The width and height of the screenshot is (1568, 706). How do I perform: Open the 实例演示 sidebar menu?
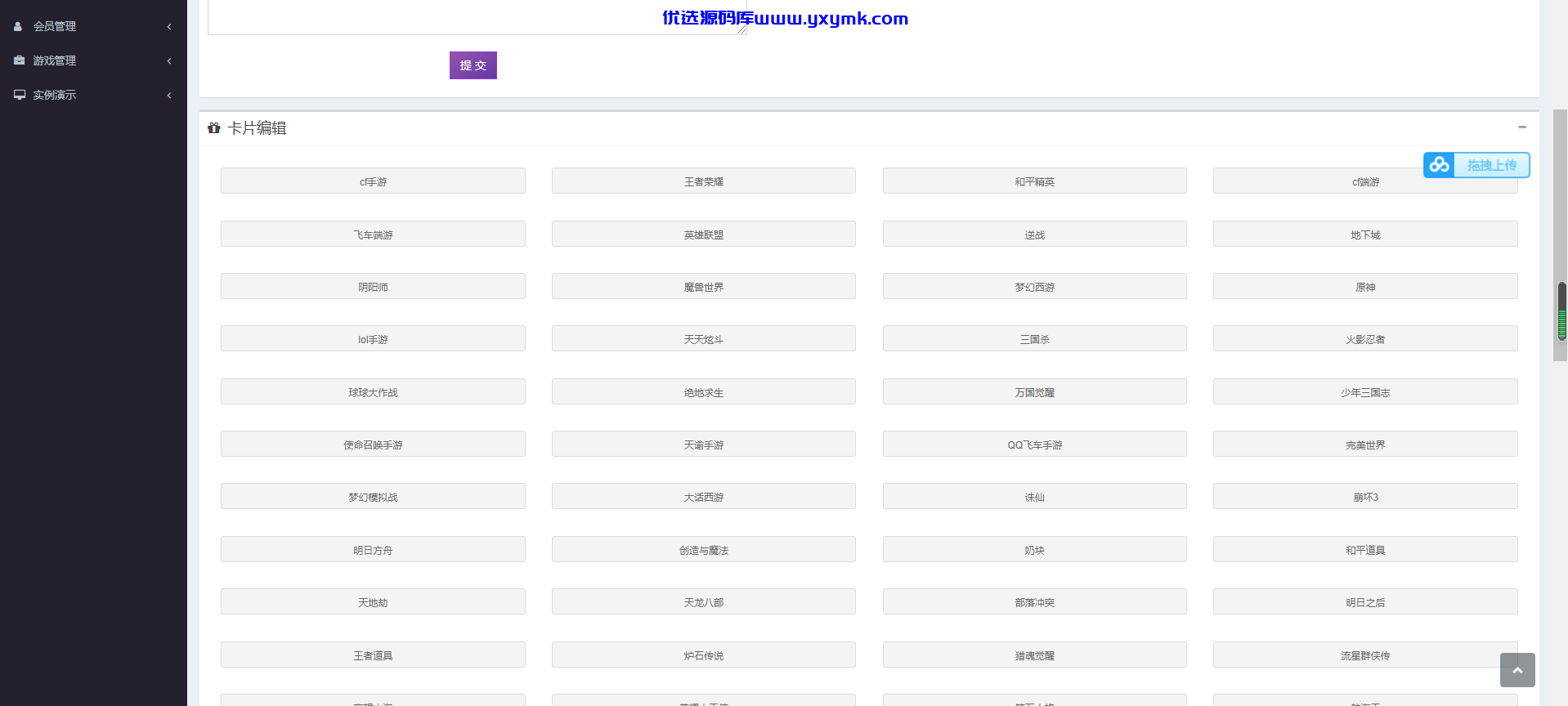coord(93,95)
